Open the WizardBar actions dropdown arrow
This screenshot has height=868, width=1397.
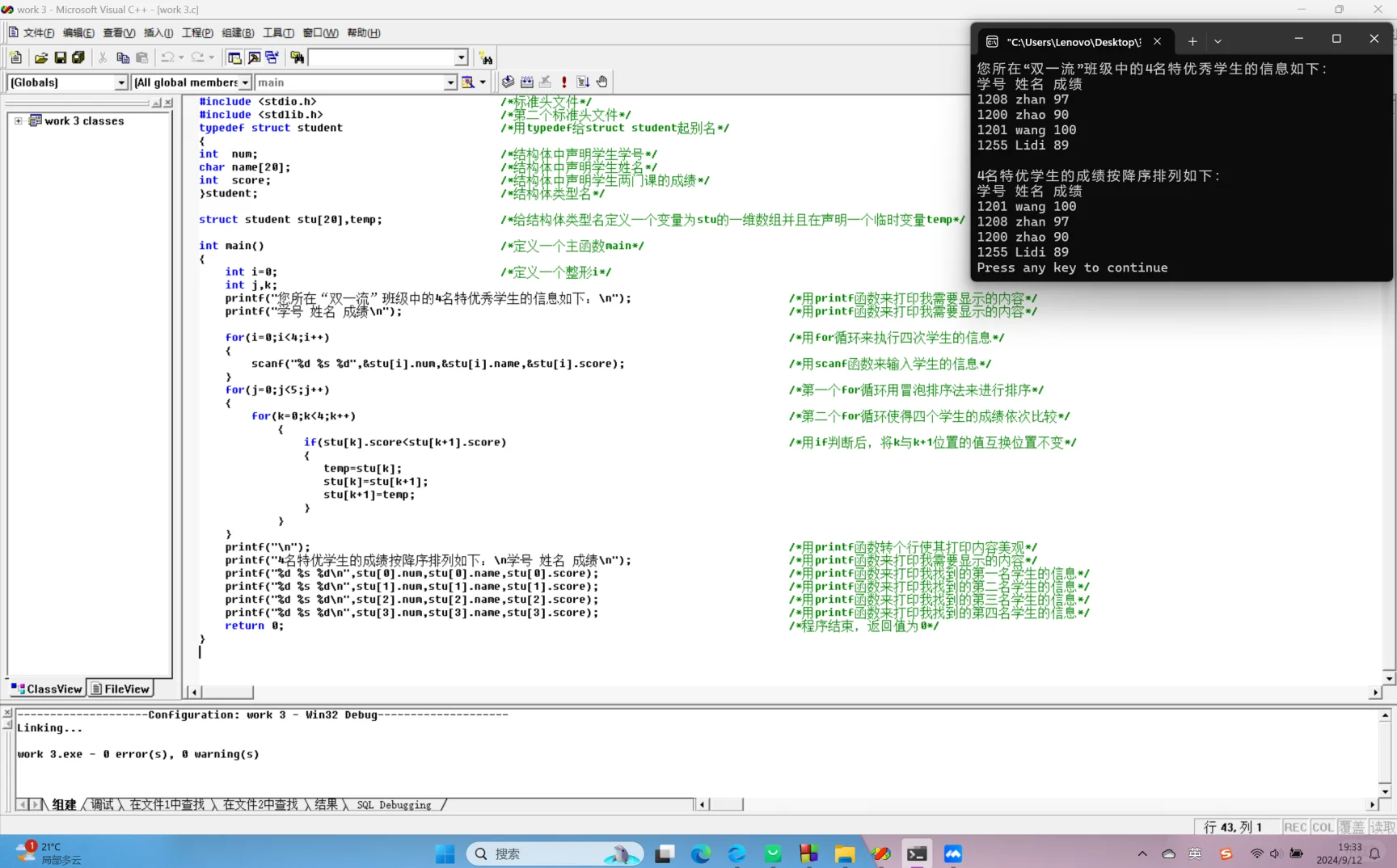(x=483, y=82)
